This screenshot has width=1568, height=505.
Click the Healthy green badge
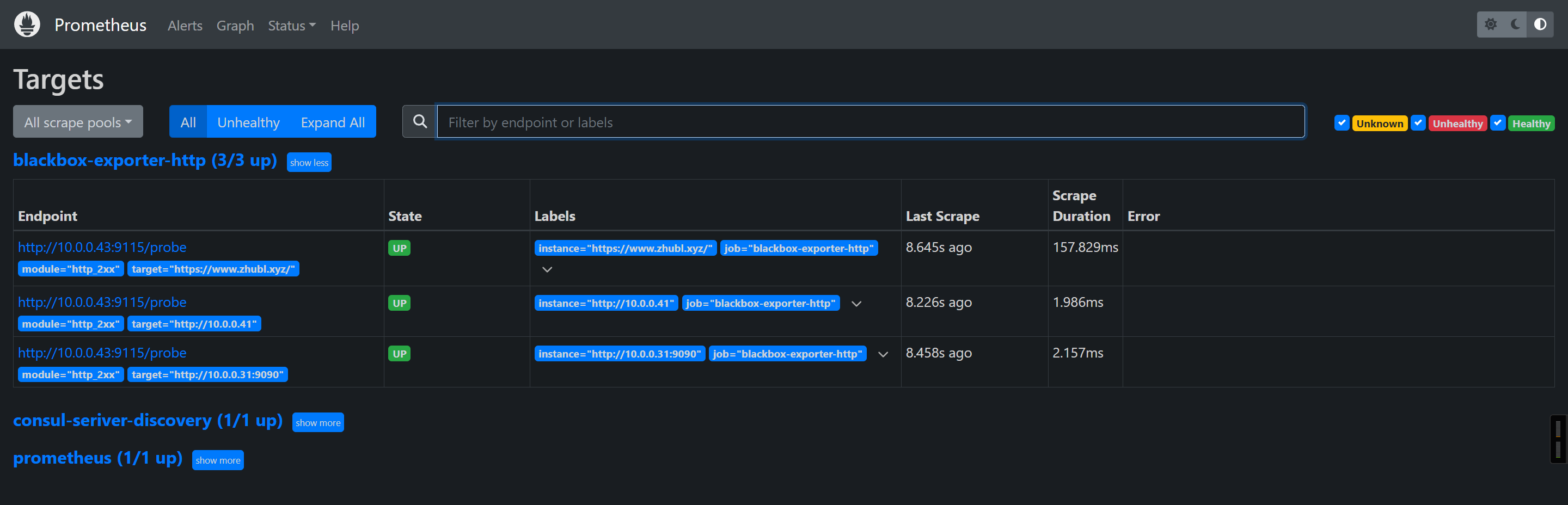(1532, 124)
